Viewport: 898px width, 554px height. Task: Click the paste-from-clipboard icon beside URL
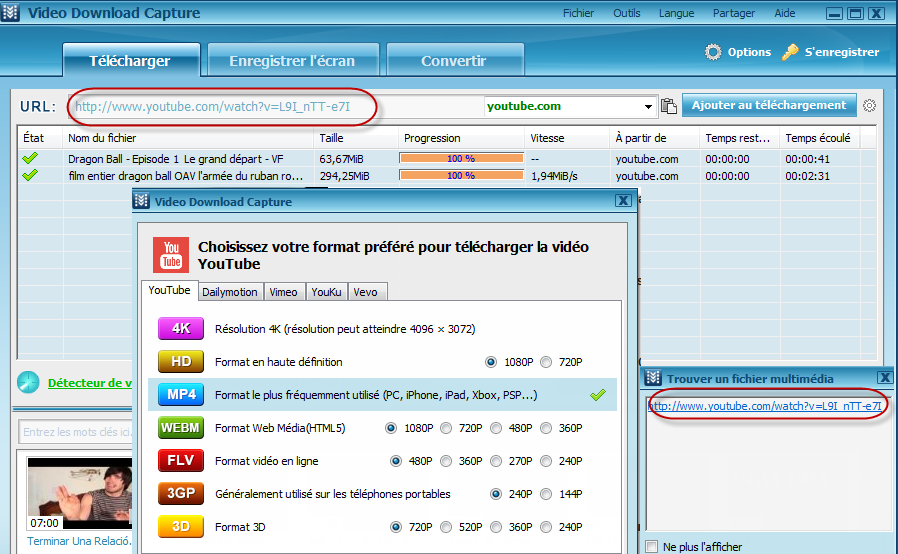(668, 106)
